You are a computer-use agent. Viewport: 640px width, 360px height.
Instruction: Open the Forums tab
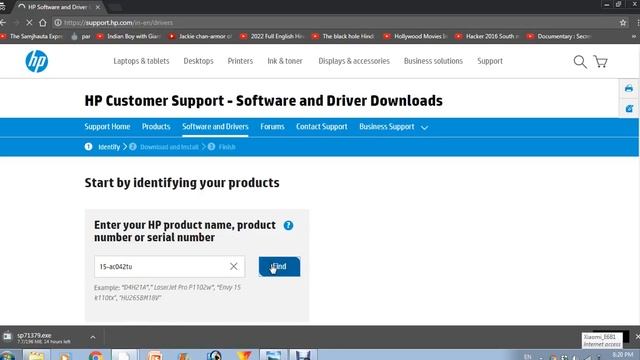[272, 127]
